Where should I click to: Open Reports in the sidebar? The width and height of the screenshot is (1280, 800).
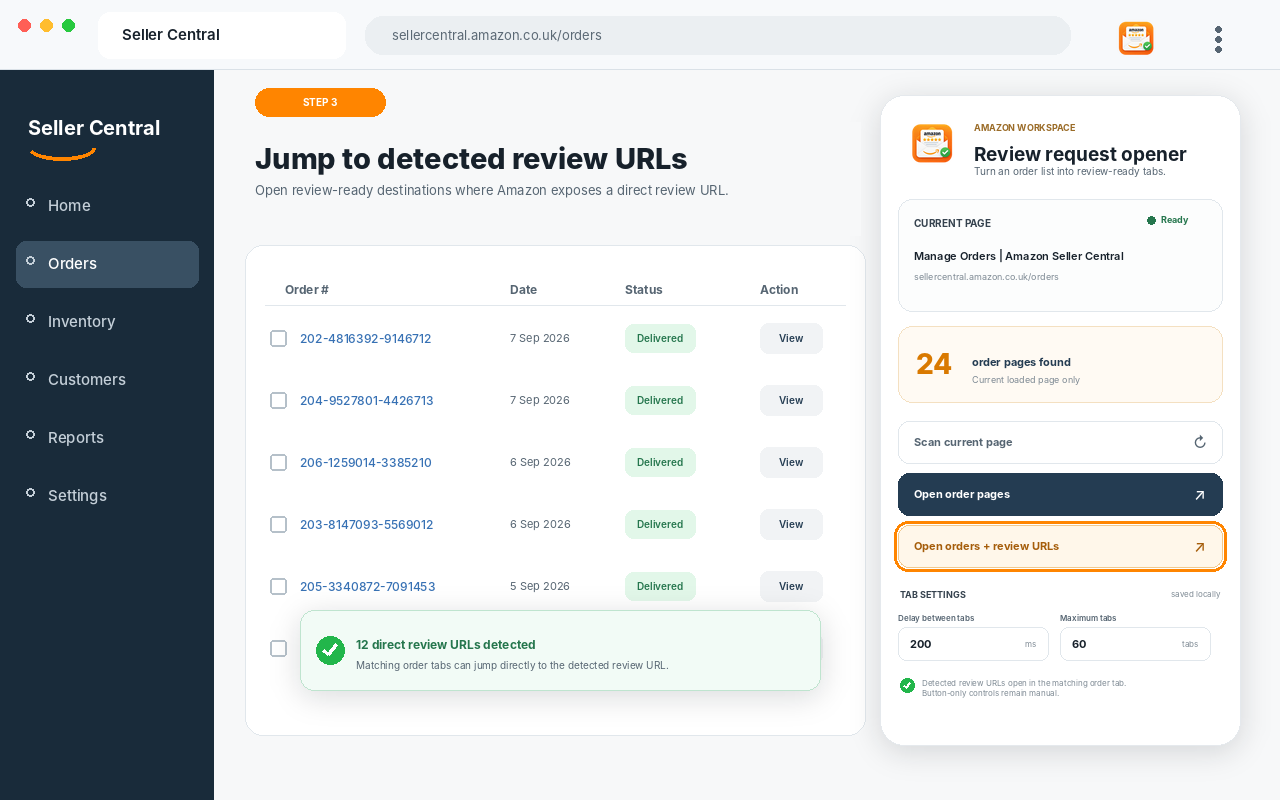[x=107, y=437]
